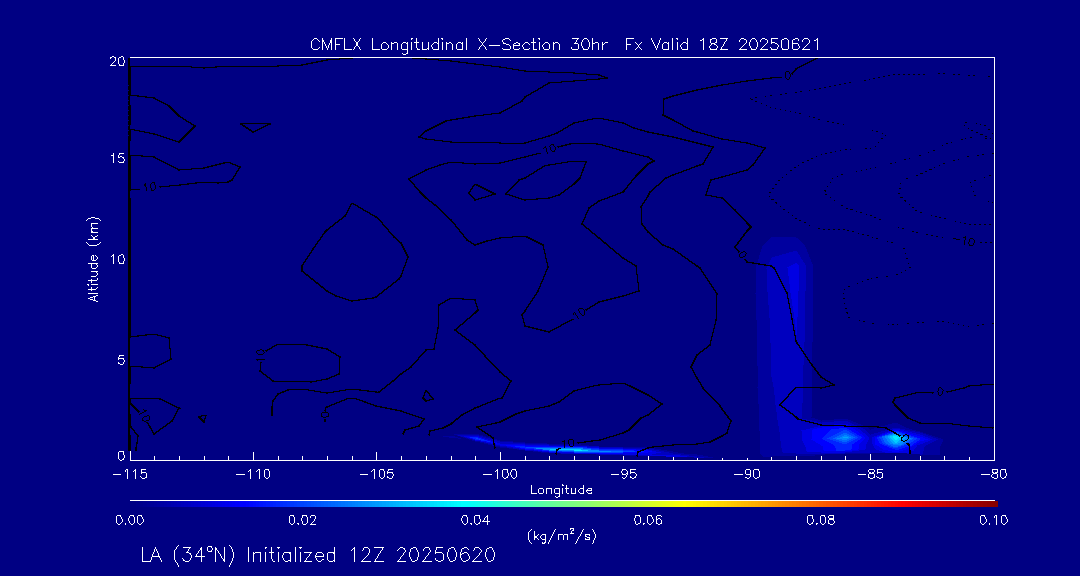Click the "Longitude" horizontal axis label

(x=561, y=490)
